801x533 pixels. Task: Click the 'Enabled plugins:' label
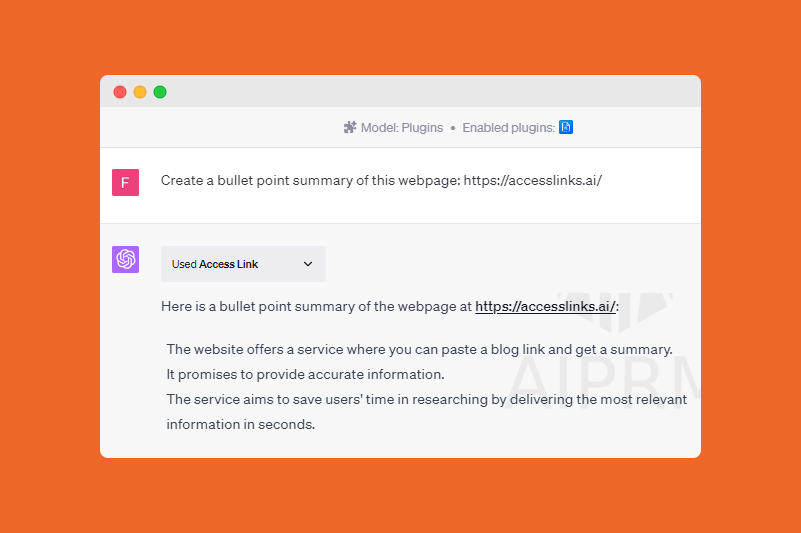509,128
